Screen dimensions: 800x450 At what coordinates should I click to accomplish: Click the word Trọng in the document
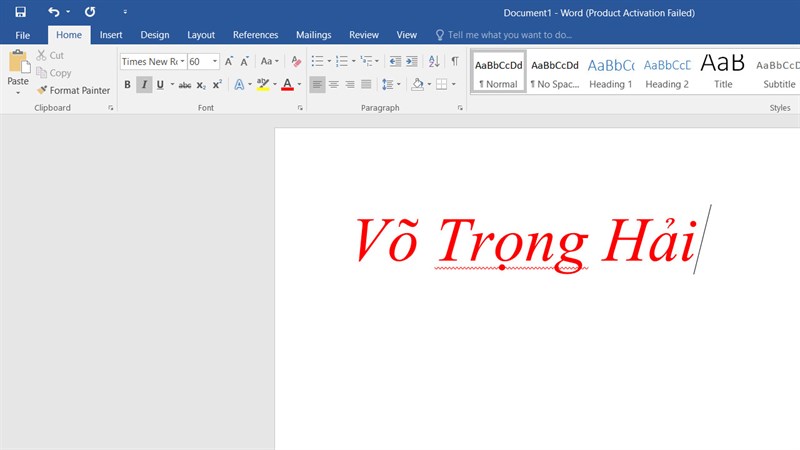tap(512, 245)
